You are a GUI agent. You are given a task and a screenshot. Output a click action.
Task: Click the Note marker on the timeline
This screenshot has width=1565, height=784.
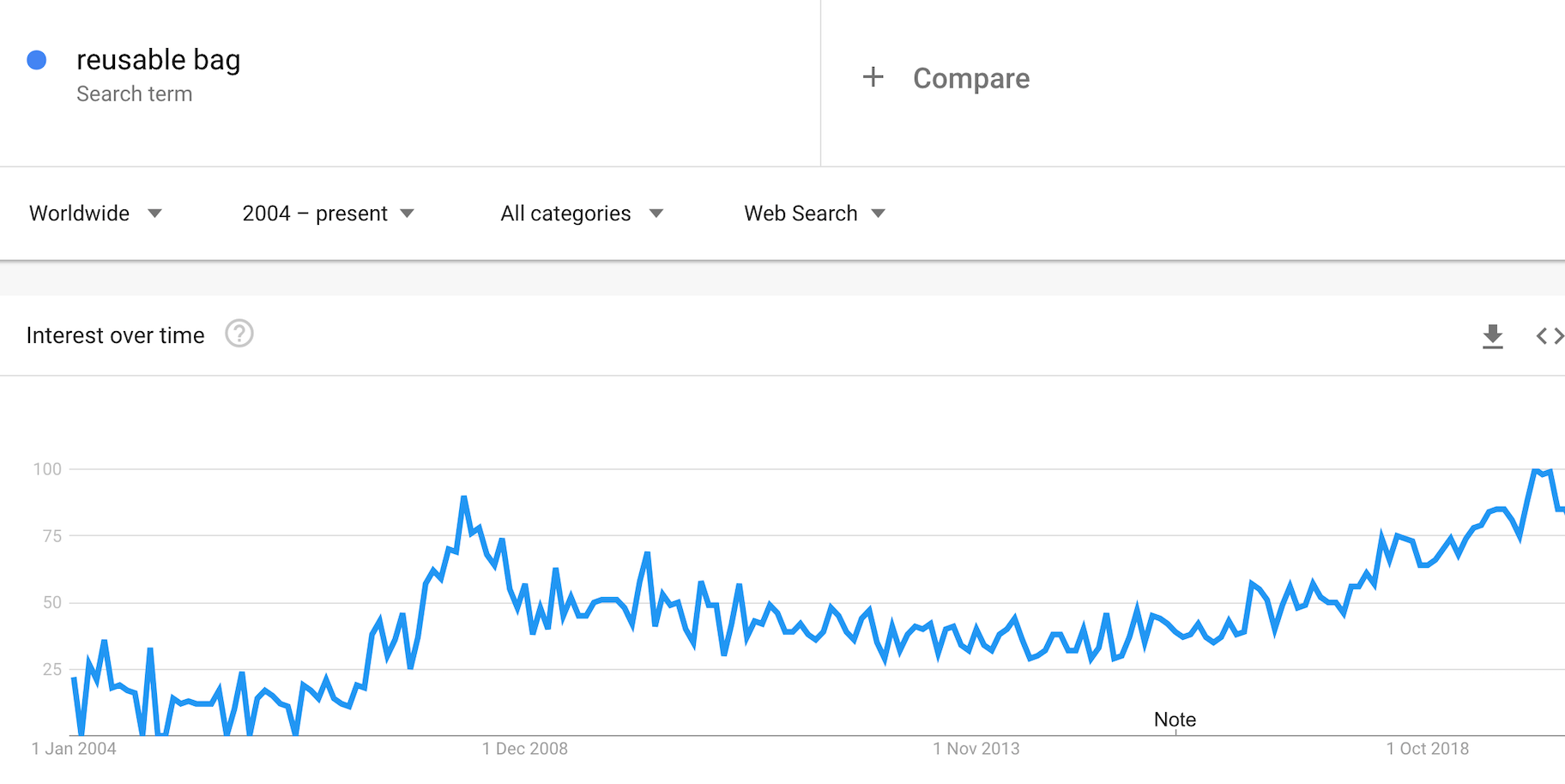click(1175, 720)
